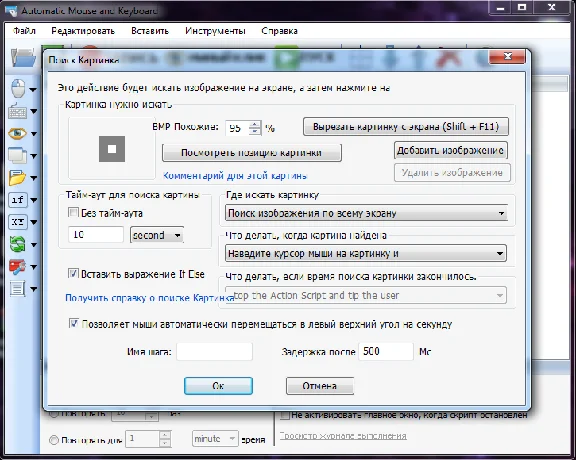Image resolution: width=576 pixels, height=460 pixels.
Task: Click the Имя шага input field
Action: [215, 352]
